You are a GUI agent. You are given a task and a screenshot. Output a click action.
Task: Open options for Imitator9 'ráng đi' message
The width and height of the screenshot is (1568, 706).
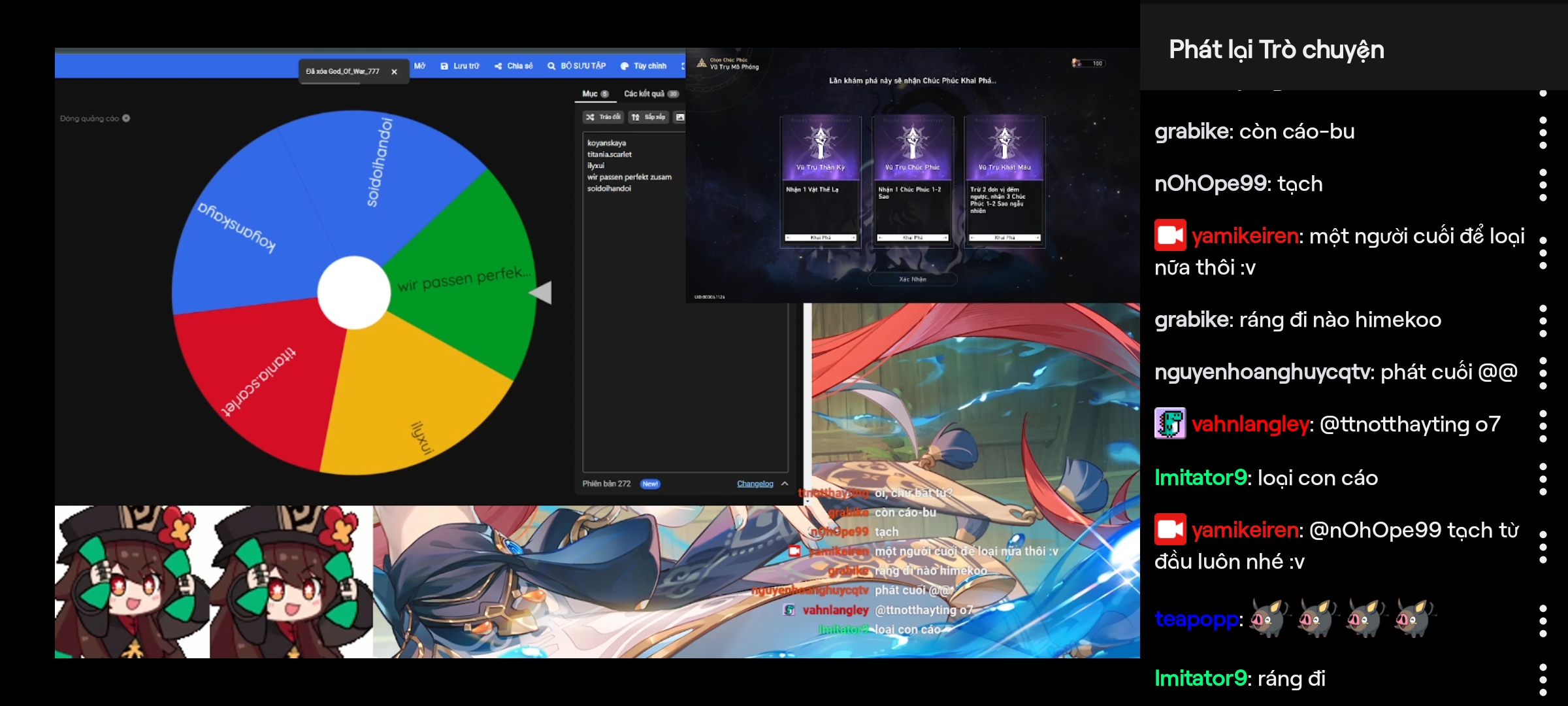pos(1543,680)
